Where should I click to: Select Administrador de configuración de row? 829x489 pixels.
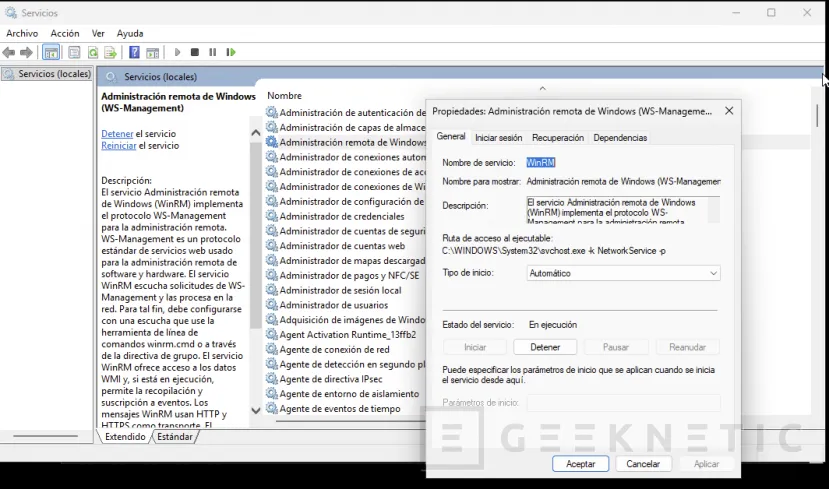pos(346,201)
